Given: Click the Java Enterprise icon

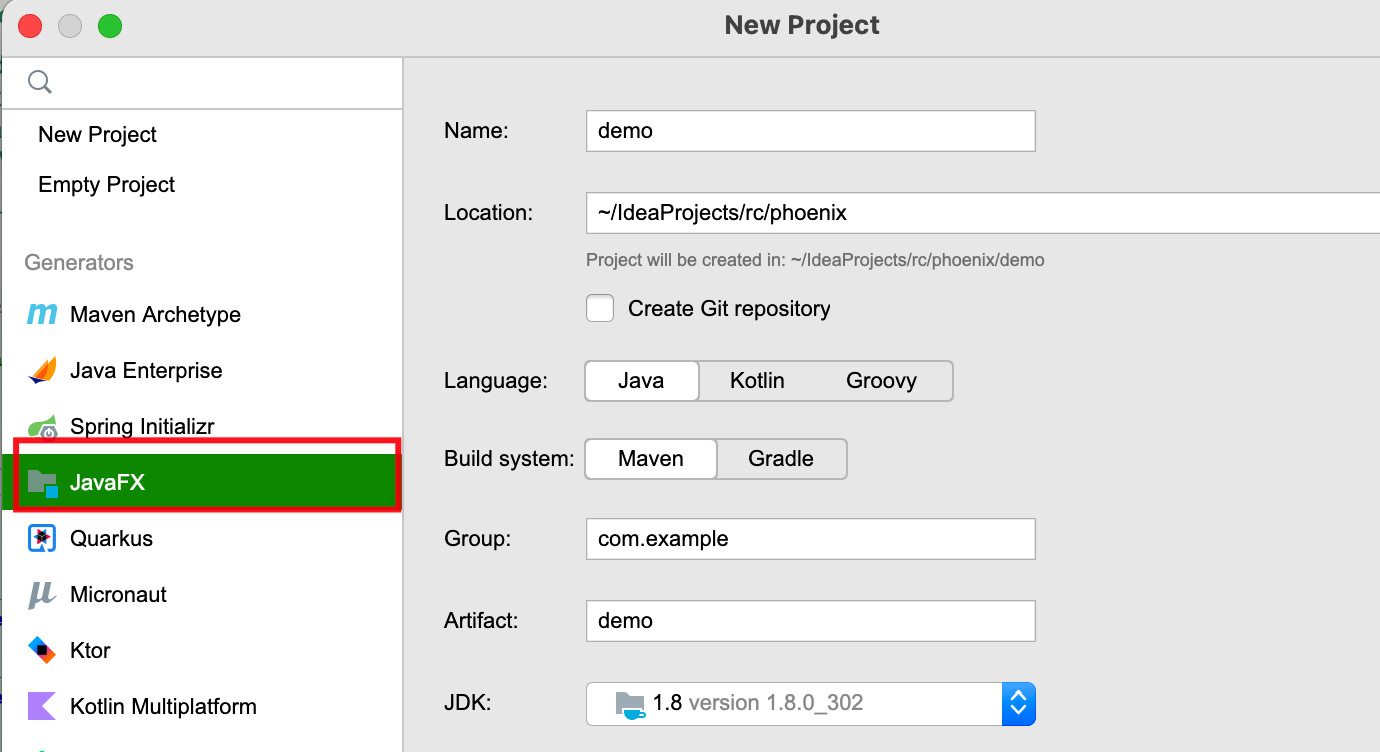Looking at the screenshot, I should point(42,370).
